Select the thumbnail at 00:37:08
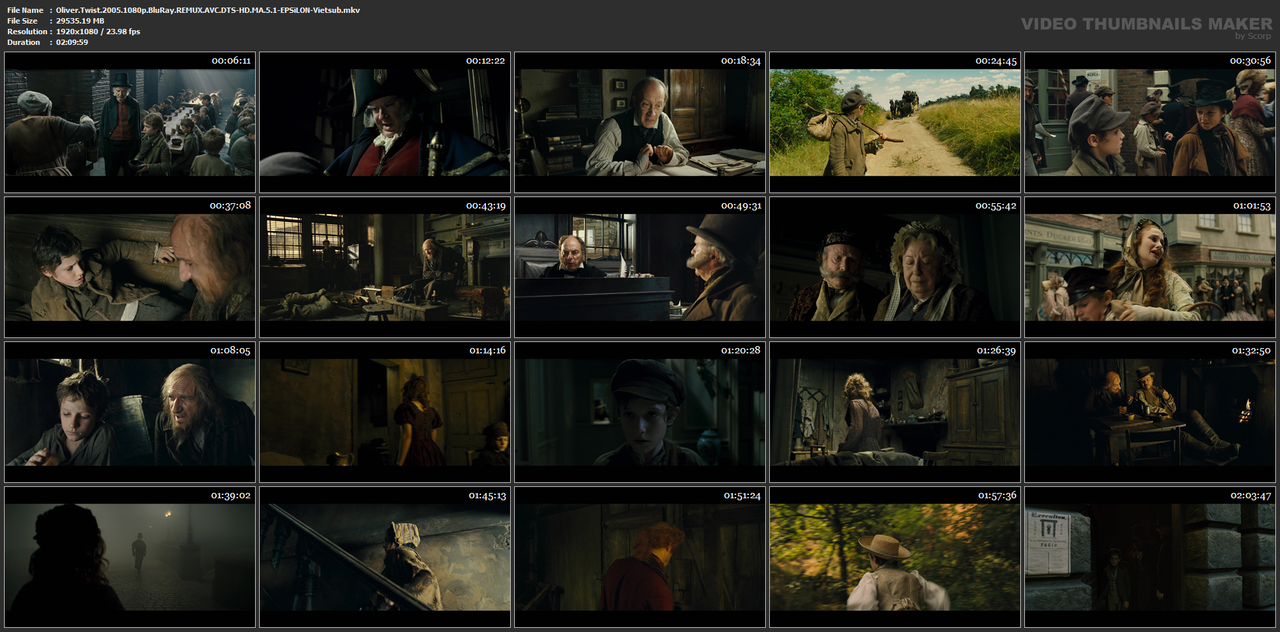 130,267
